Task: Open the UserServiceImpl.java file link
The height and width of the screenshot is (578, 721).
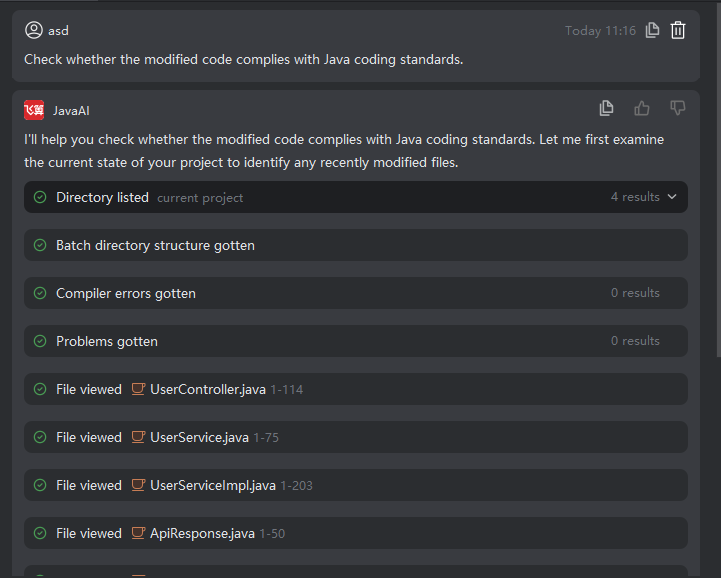Action: tap(212, 485)
